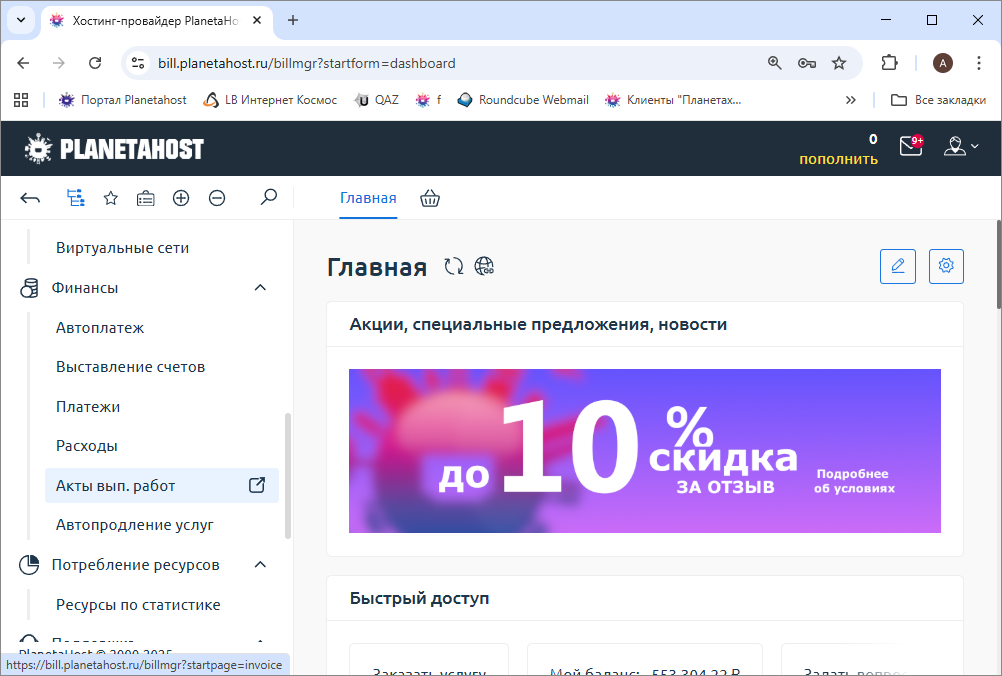Open Платежи in the sidebar menu
The width and height of the screenshot is (1002, 676).
[x=88, y=407]
